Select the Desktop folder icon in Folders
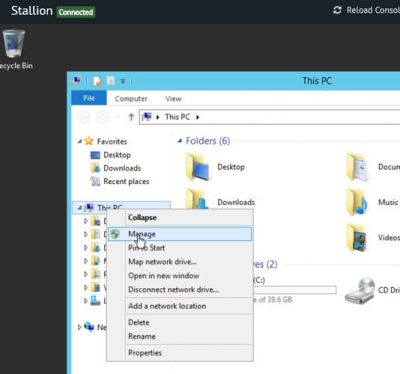 (198, 167)
